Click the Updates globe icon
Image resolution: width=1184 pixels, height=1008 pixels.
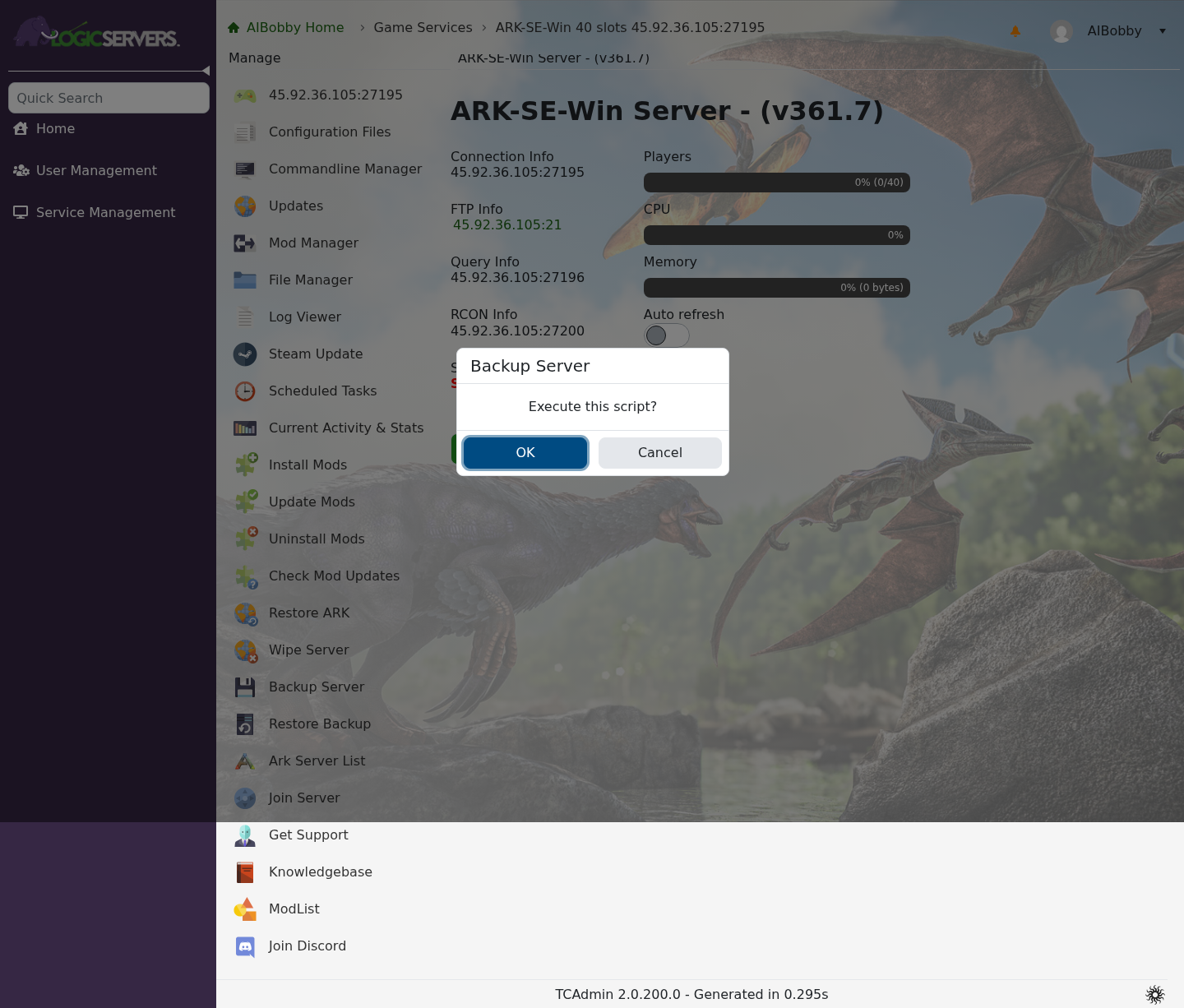coord(245,206)
